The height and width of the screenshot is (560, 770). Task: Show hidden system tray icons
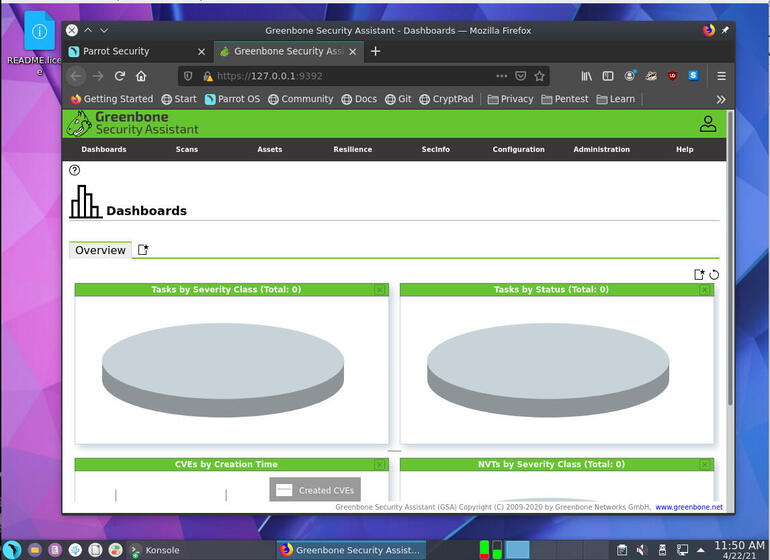point(701,550)
